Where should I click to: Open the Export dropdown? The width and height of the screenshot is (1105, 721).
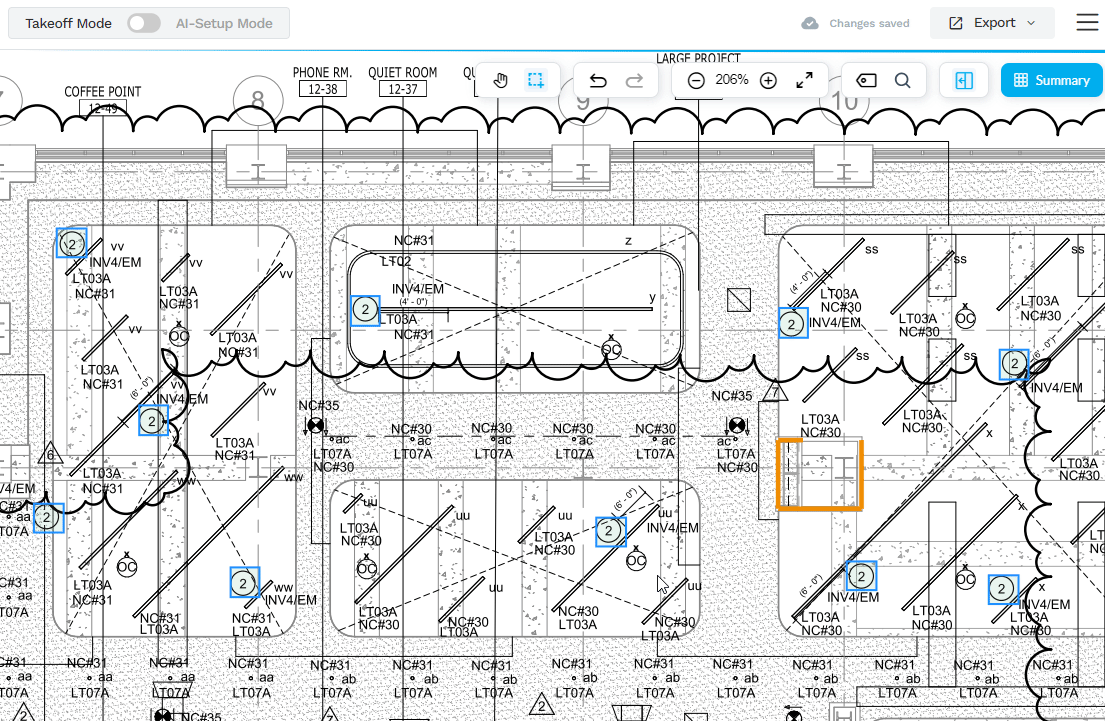pos(993,23)
